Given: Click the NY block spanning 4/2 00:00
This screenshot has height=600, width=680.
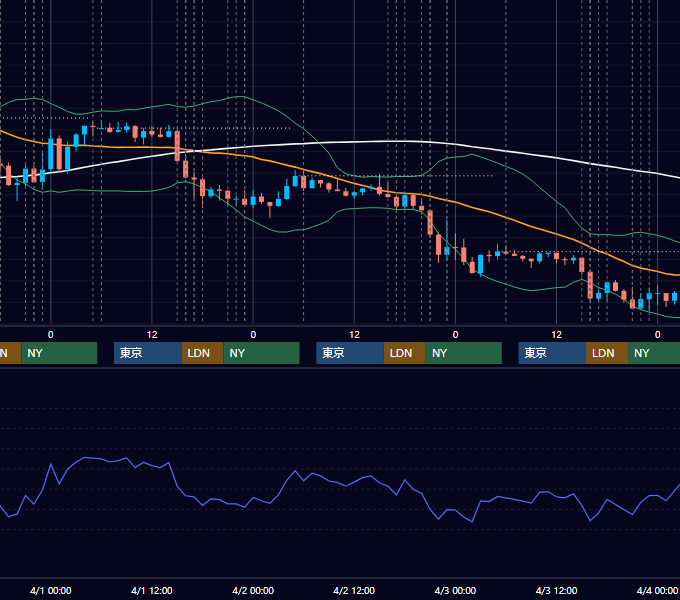Looking at the screenshot, I should (x=262, y=353).
